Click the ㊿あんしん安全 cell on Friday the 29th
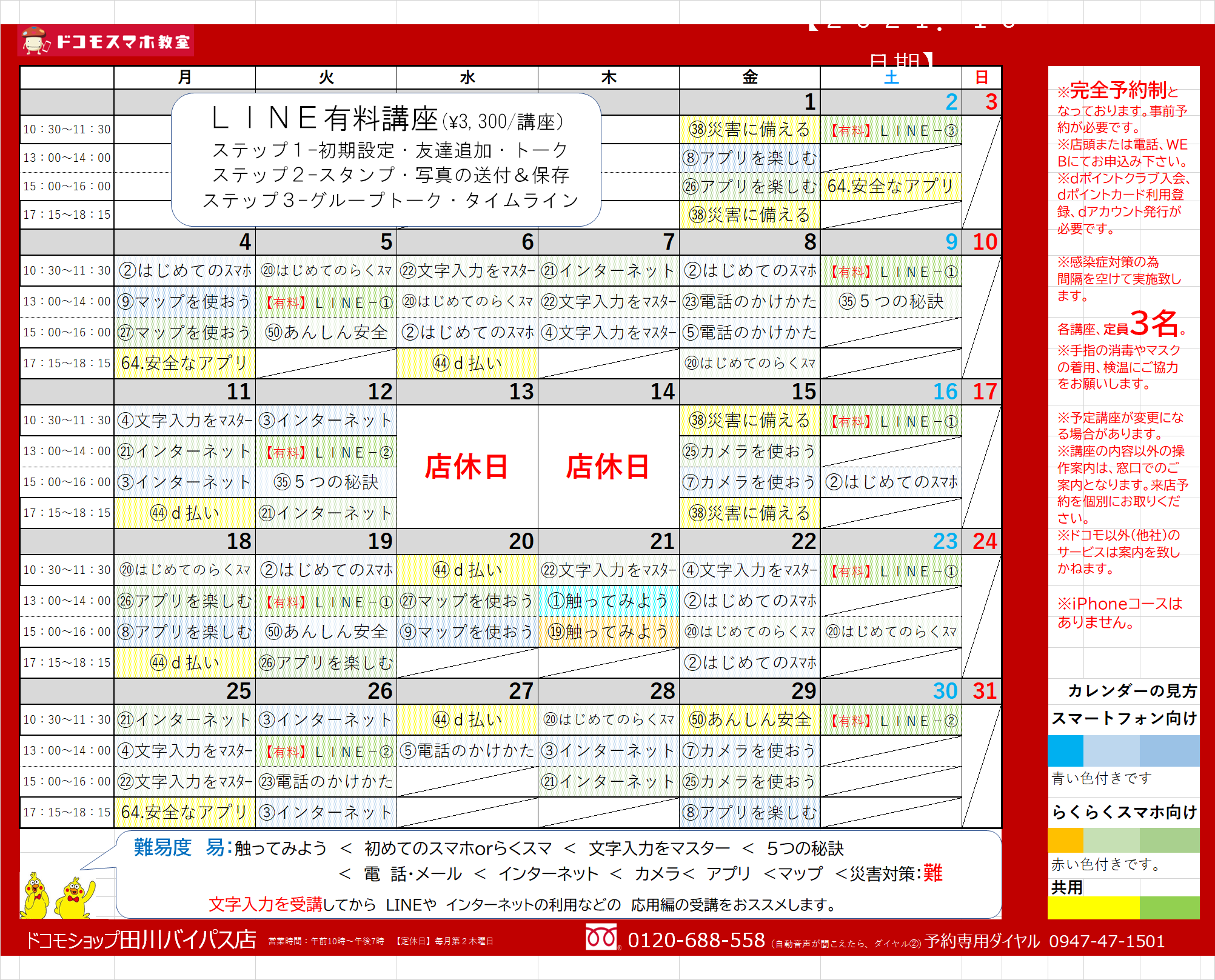Image resolution: width=1215 pixels, height=980 pixels. coord(749,719)
